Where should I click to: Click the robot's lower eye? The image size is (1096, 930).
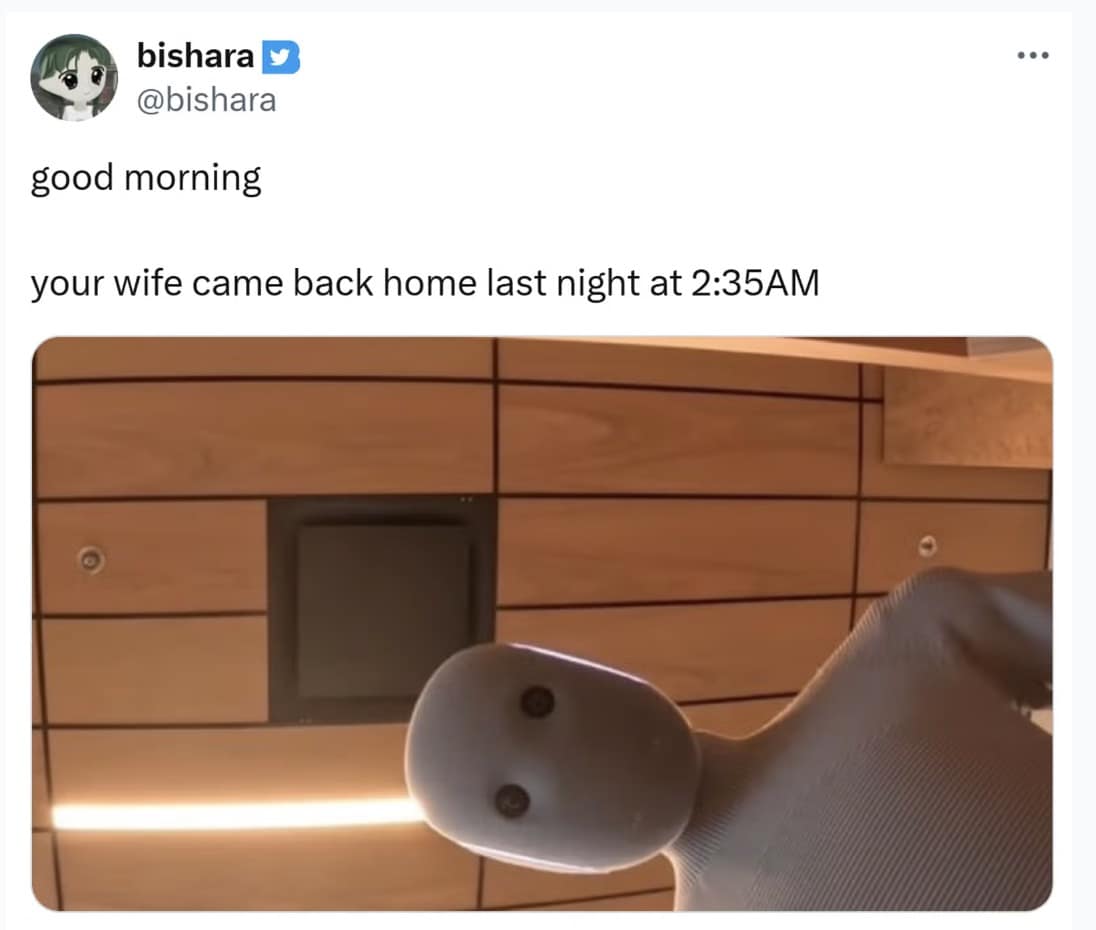click(x=512, y=801)
